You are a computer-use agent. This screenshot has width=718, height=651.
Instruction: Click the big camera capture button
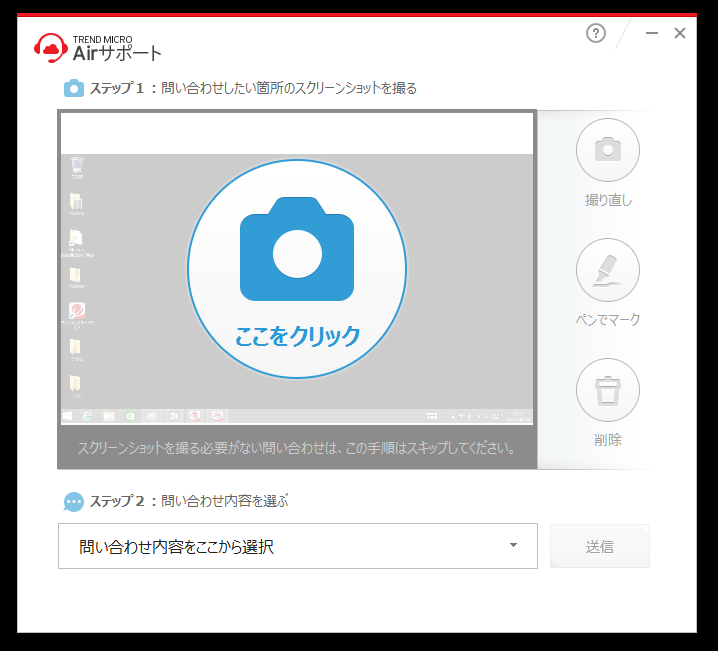point(297,249)
